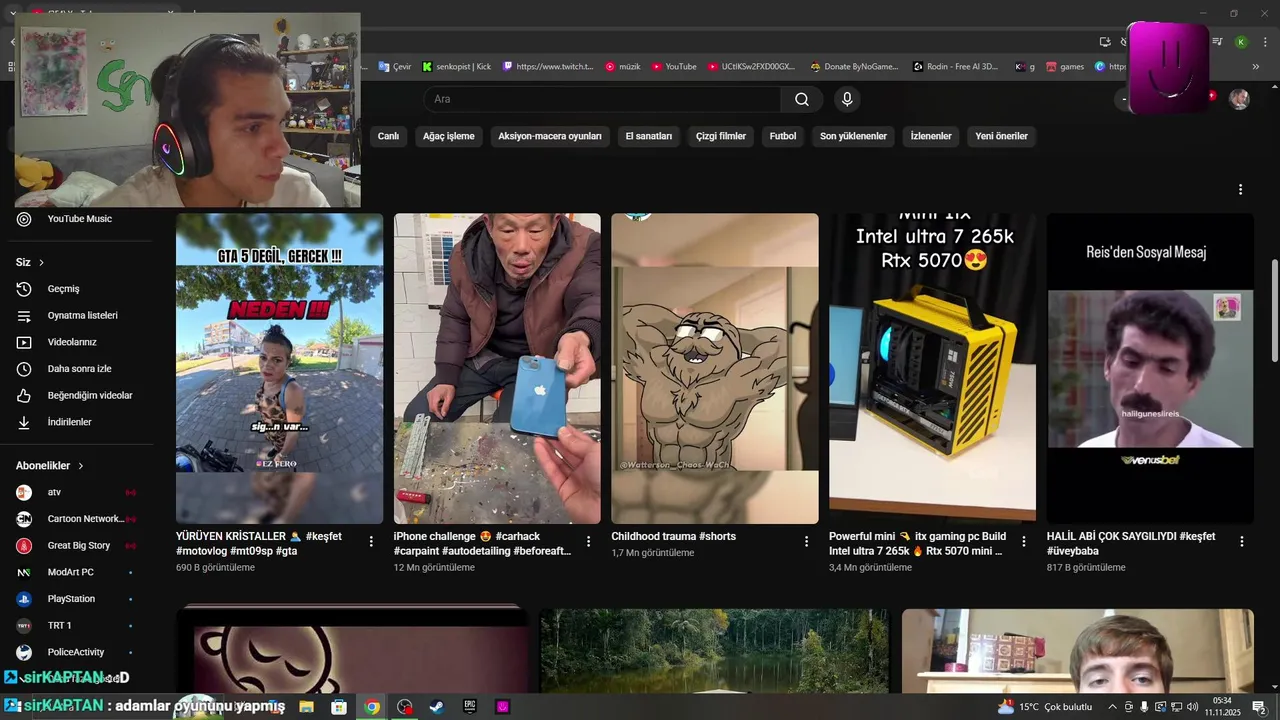Screen dimensions: 1280x720
Task: Open File Explorer from taskbar
Action: pyautogui.click(x=306, y=707)
